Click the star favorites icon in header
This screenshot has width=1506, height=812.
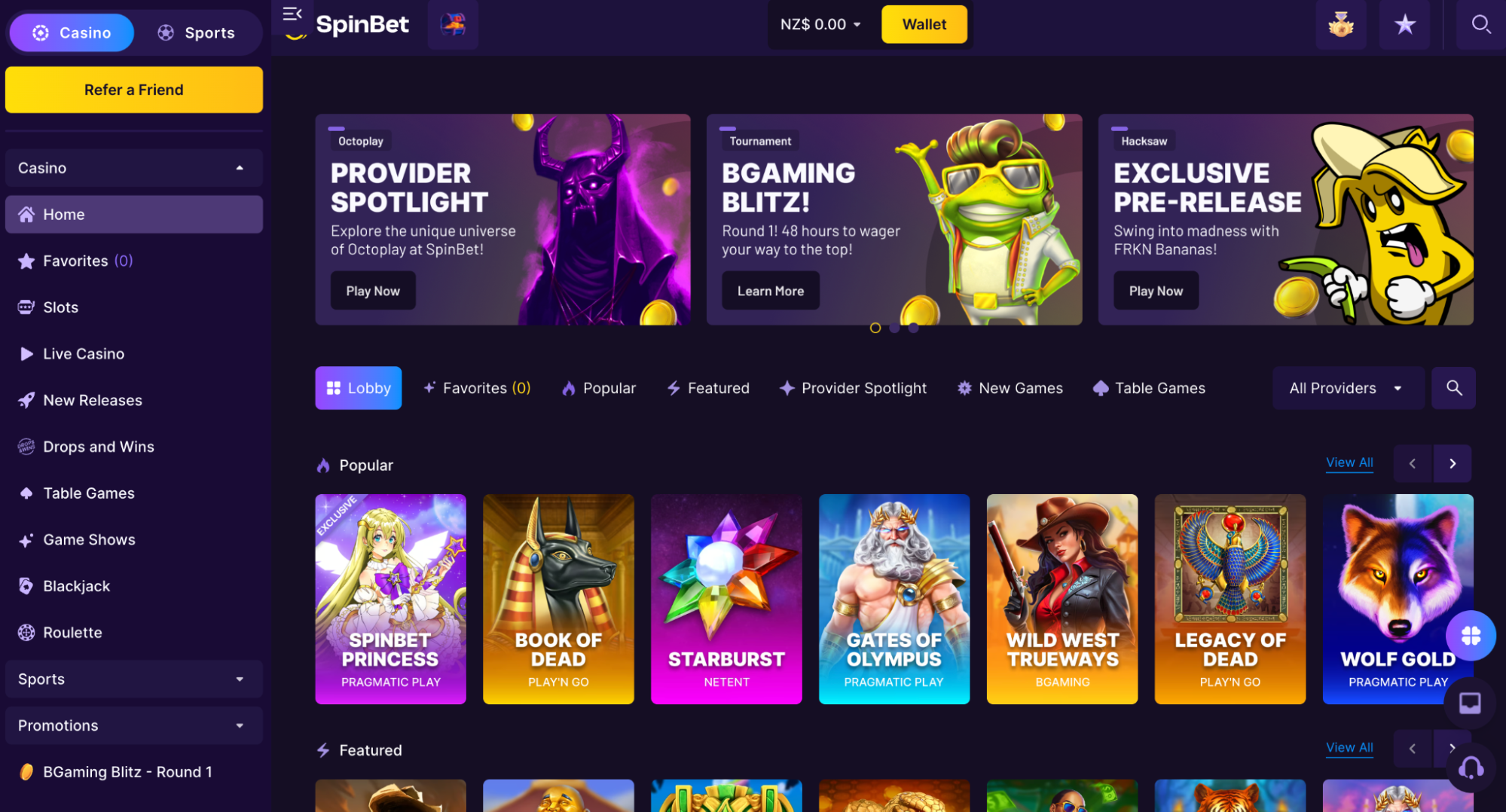tap(1404, 25)
